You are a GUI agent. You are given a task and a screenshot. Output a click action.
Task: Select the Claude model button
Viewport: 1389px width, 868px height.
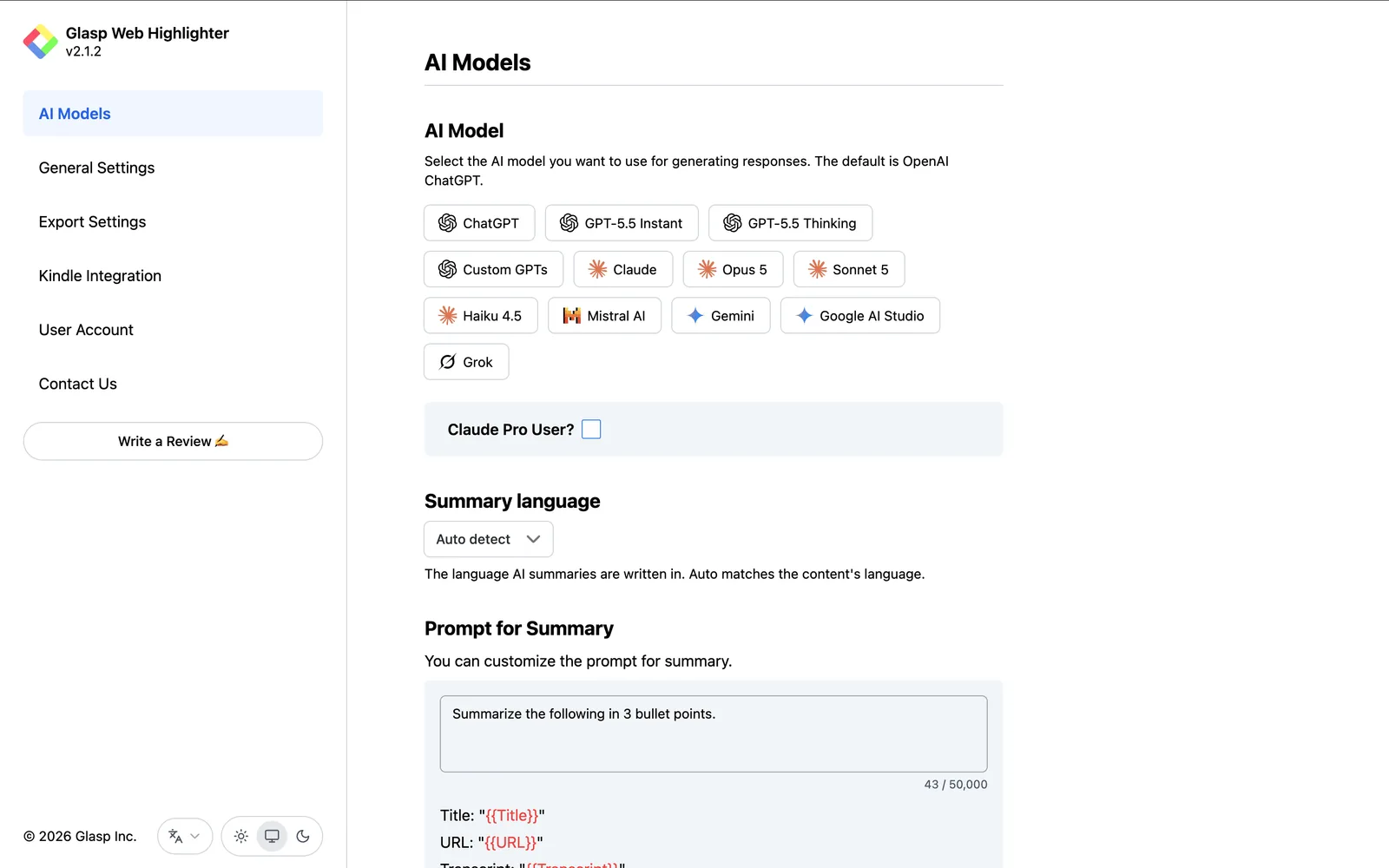(x=623, y=269)
